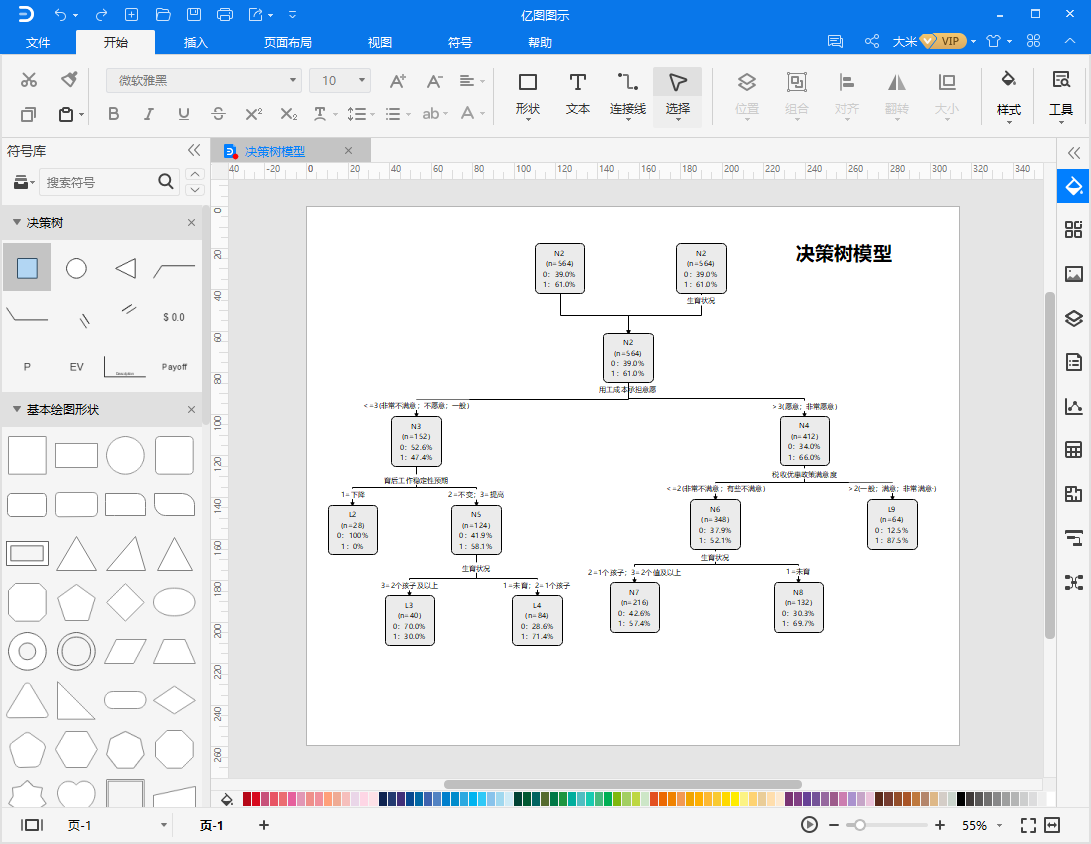Toggle bold formatting
Viewport: 1091px width, 844px height.
113,113
